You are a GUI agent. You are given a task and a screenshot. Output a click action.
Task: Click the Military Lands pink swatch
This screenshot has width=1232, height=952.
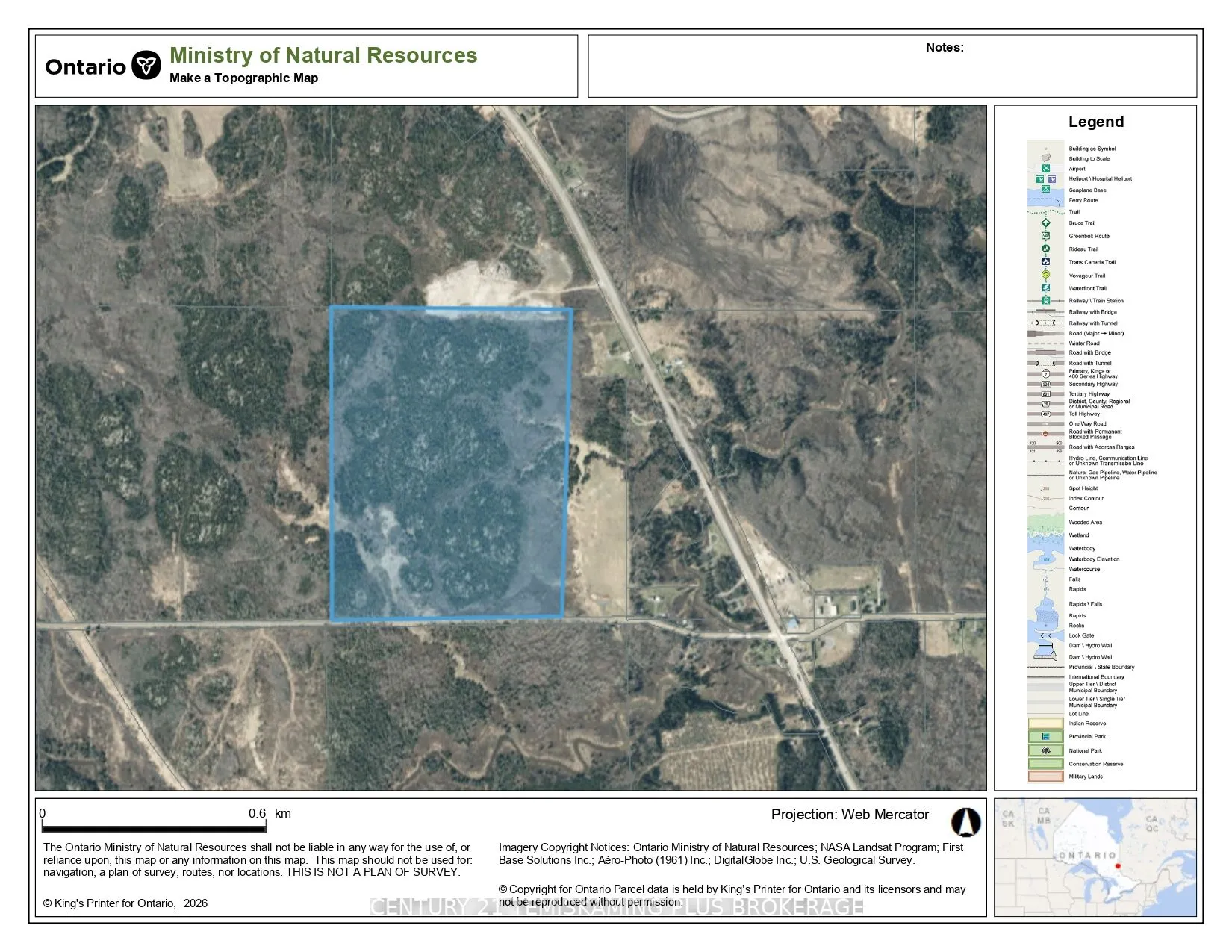coord(1046,777)
